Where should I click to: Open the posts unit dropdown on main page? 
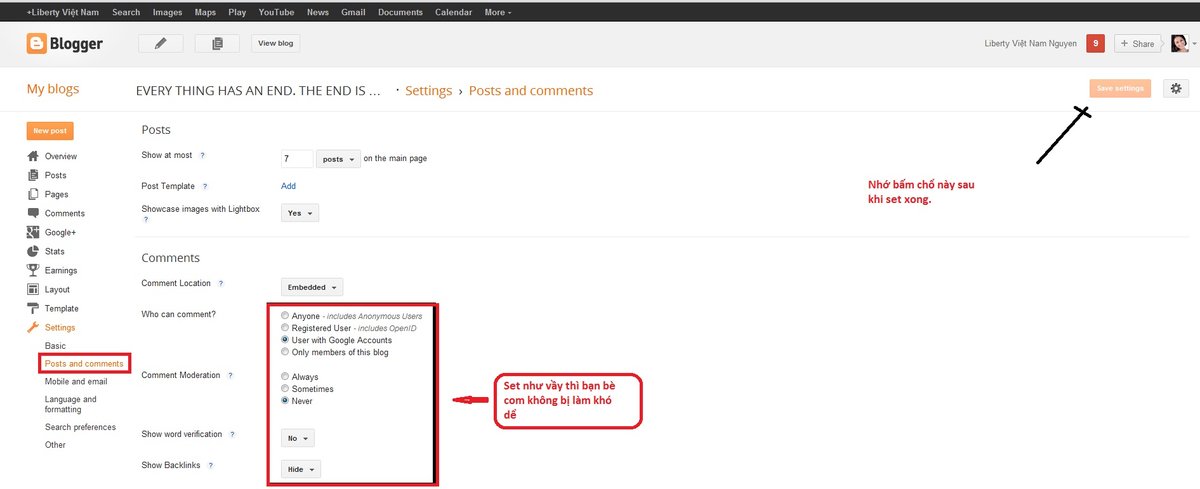(338, 158)
